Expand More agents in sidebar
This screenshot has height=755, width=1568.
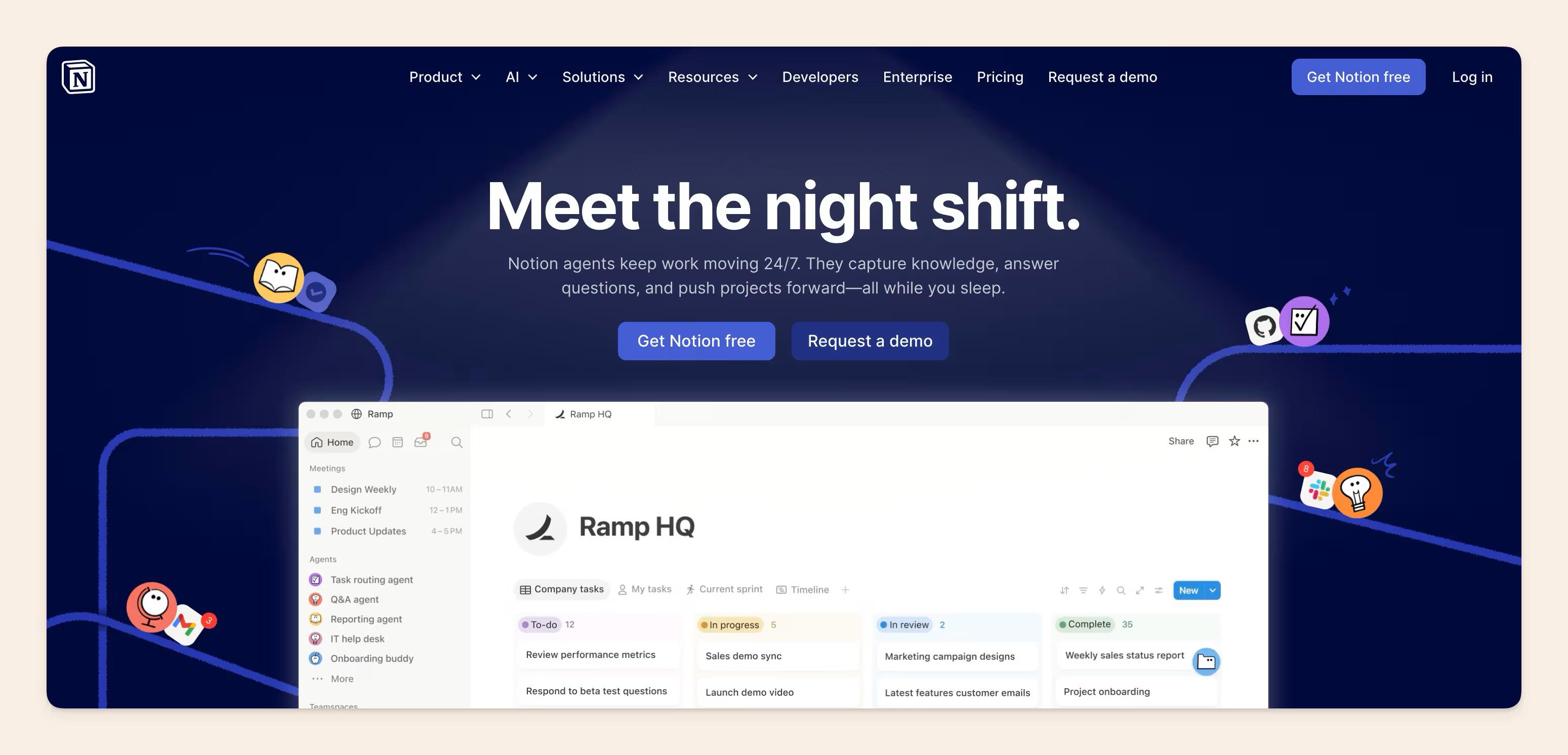pyautogui.click(x=333, y=679)
